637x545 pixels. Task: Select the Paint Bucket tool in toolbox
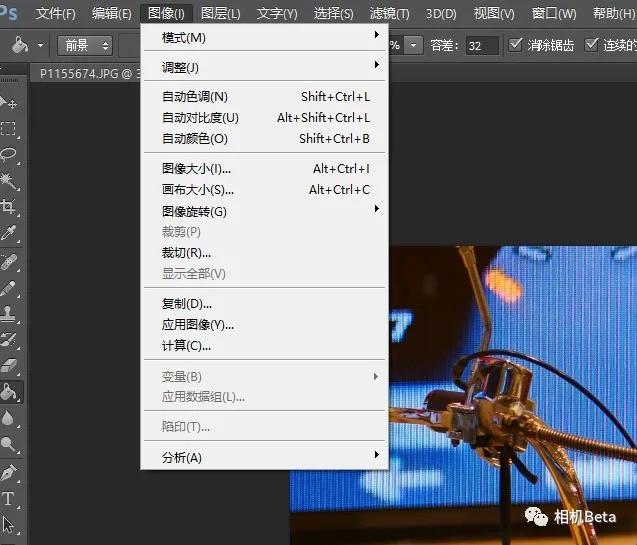9,391
